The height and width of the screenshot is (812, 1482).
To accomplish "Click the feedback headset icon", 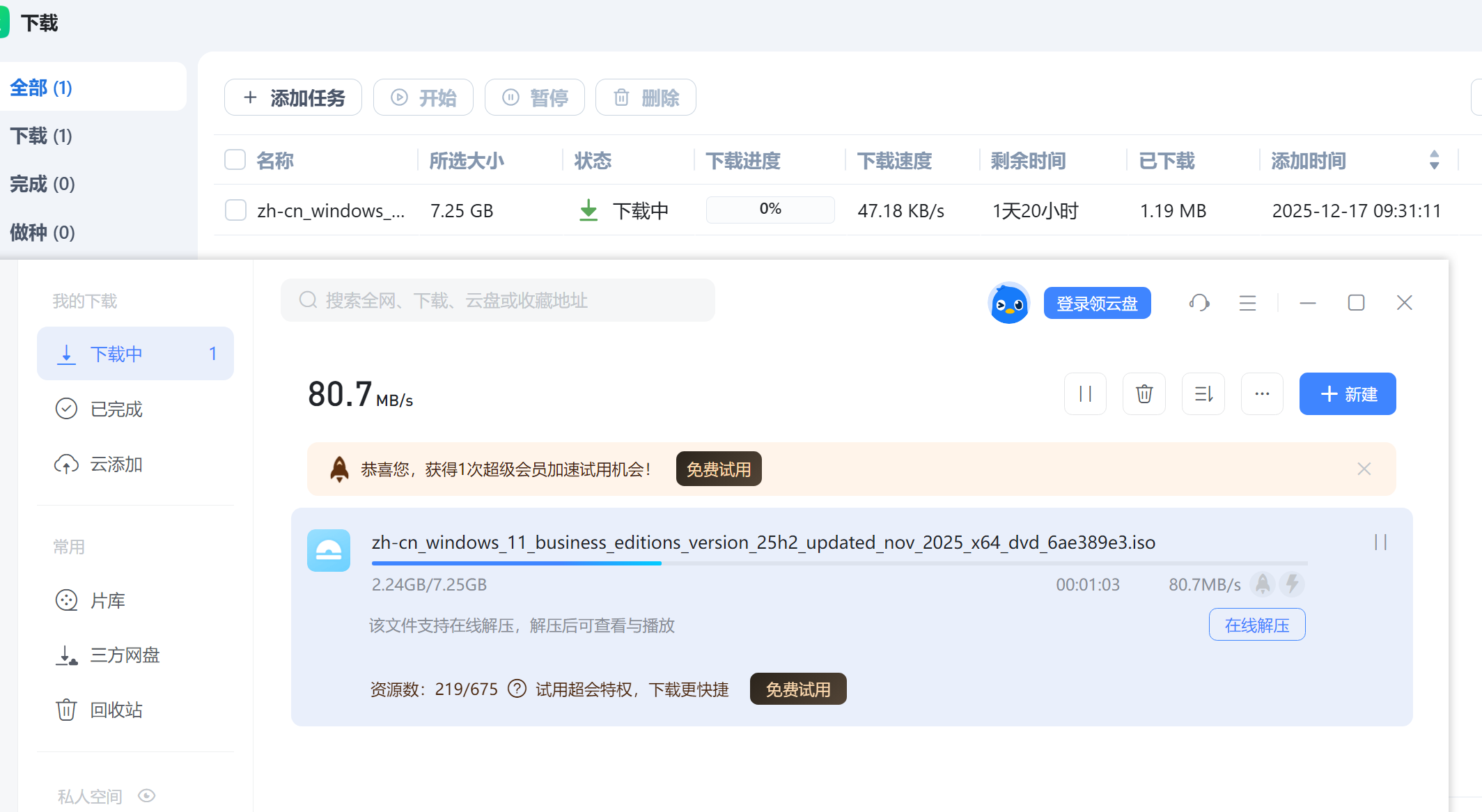I will [x=1199, y=302].
